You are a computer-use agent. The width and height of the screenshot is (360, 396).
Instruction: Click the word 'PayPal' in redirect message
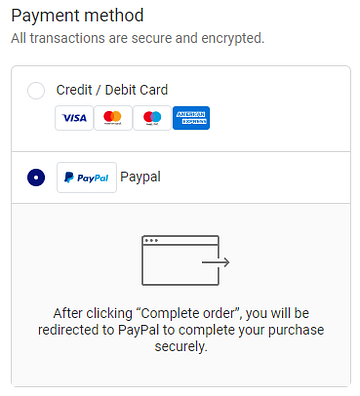[138, 330]
